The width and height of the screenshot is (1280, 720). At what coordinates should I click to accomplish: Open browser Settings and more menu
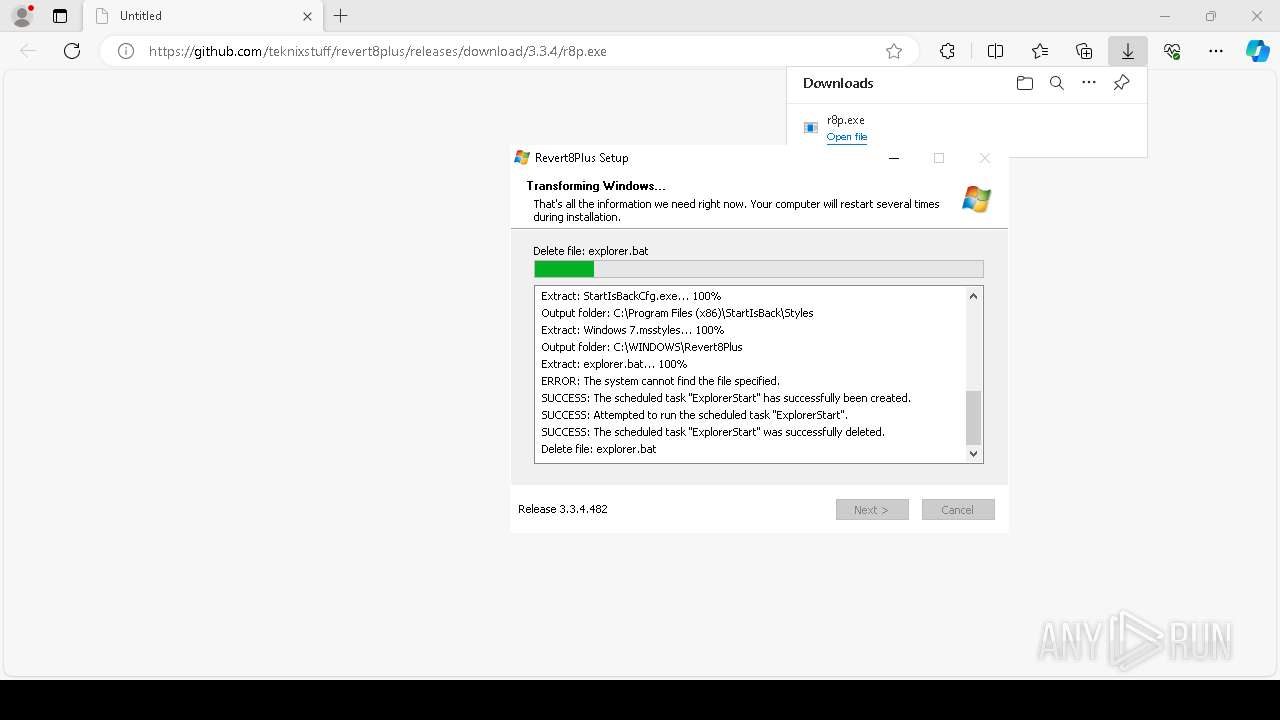(1216, 51)
